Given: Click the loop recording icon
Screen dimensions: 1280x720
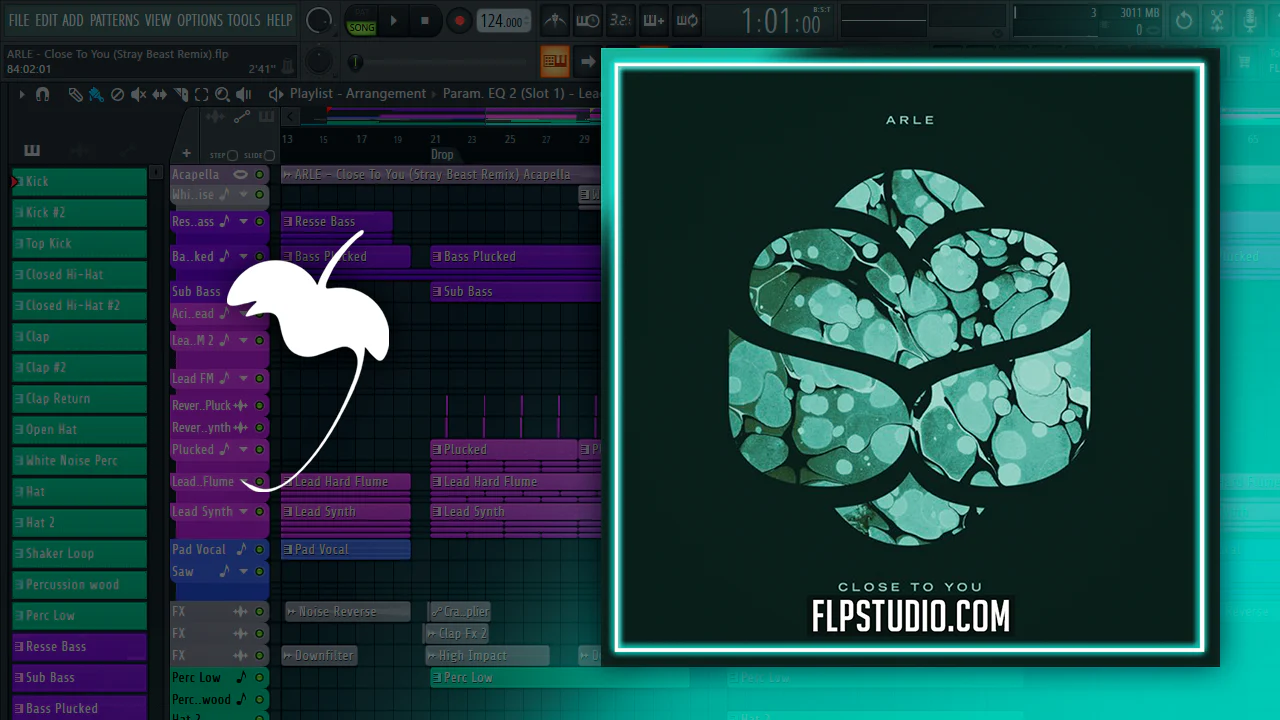Looking at the screenshot, I should click(686, 20).
